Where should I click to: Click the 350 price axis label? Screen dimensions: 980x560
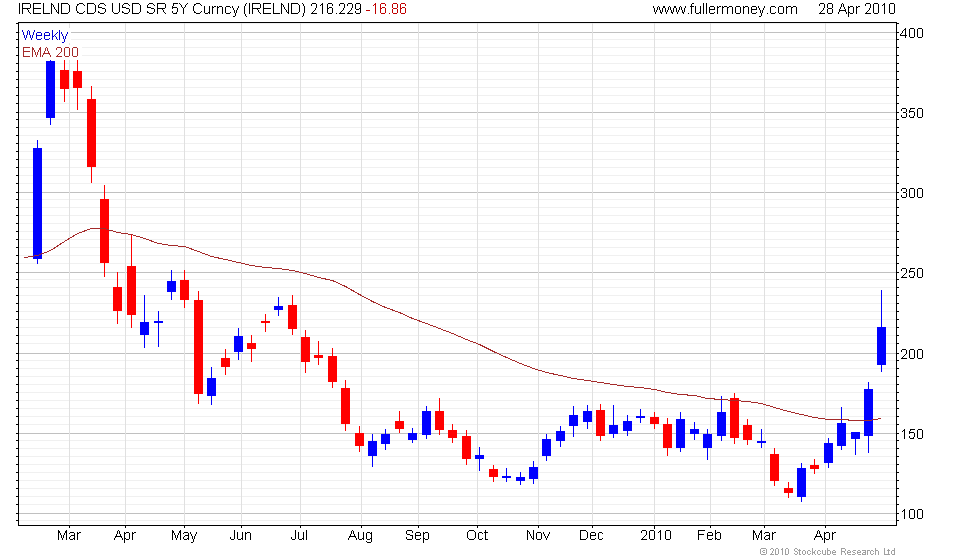[912, 114]
